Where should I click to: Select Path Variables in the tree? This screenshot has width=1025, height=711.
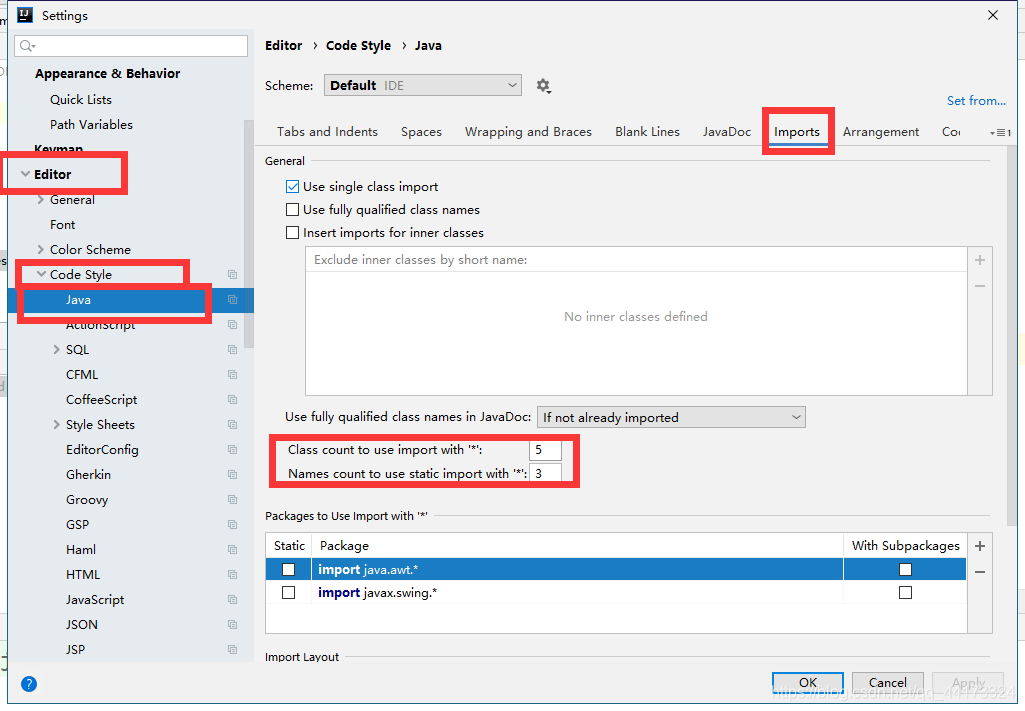tap(92, 125)
